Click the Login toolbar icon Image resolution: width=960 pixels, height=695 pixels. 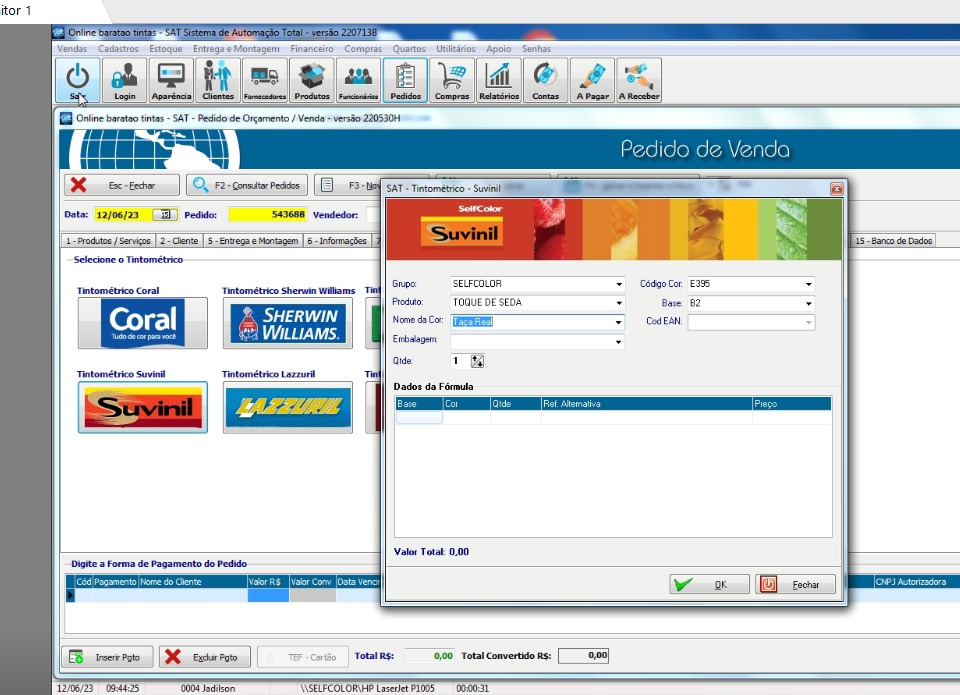pos(124,80)
